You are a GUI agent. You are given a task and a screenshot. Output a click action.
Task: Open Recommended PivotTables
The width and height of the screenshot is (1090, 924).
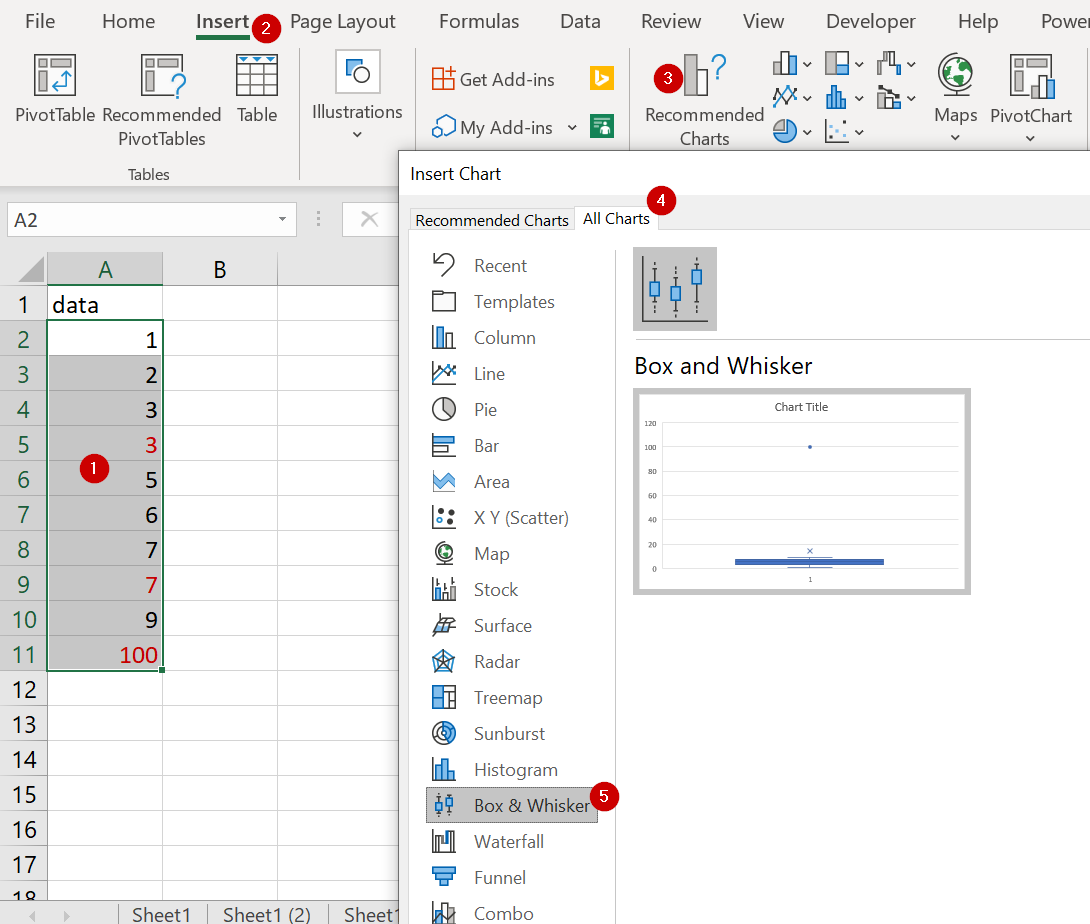coord(161,100)
